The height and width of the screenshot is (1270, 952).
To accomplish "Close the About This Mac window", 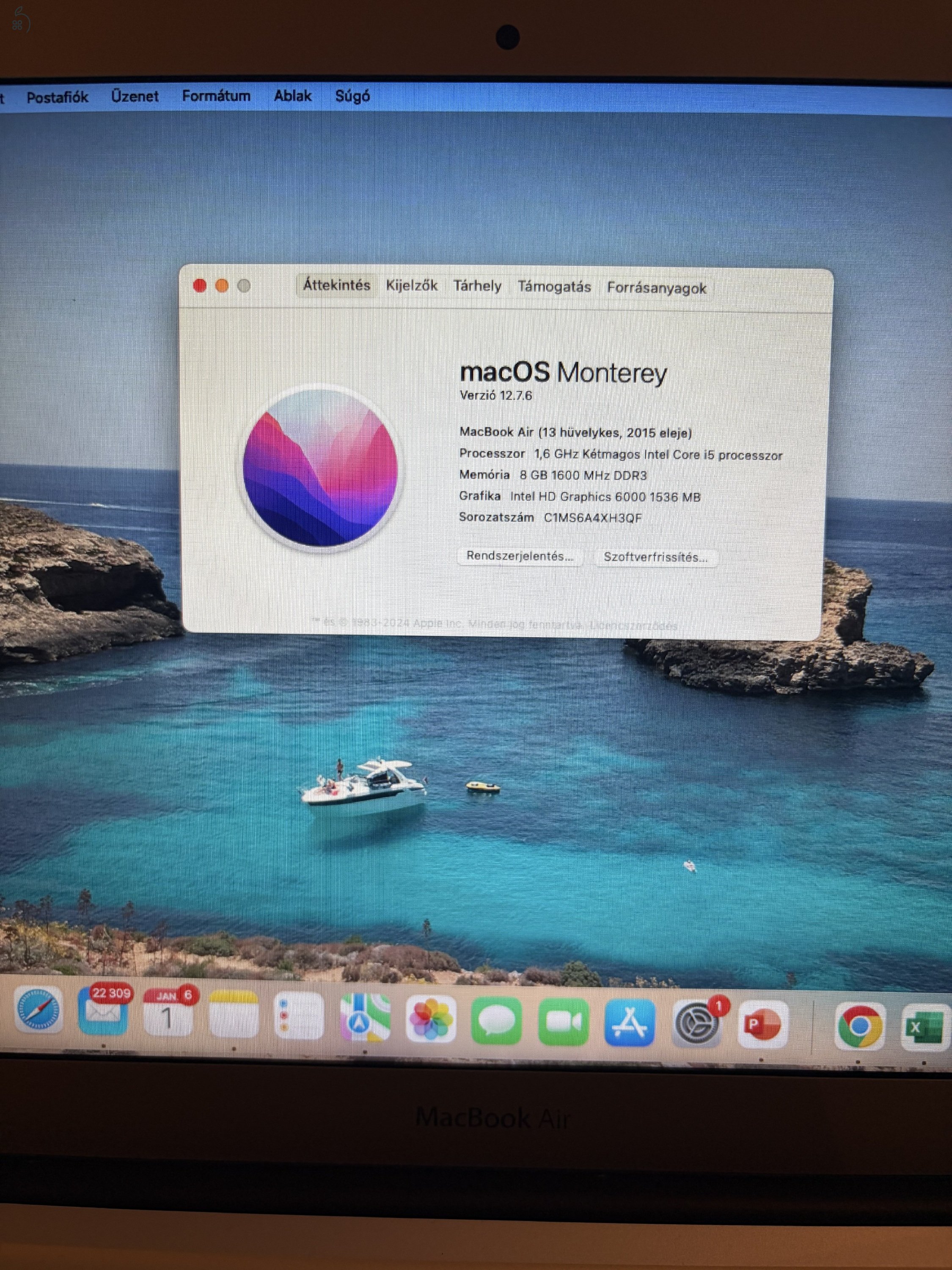I will pyautogui.click(x=200, y=285).
